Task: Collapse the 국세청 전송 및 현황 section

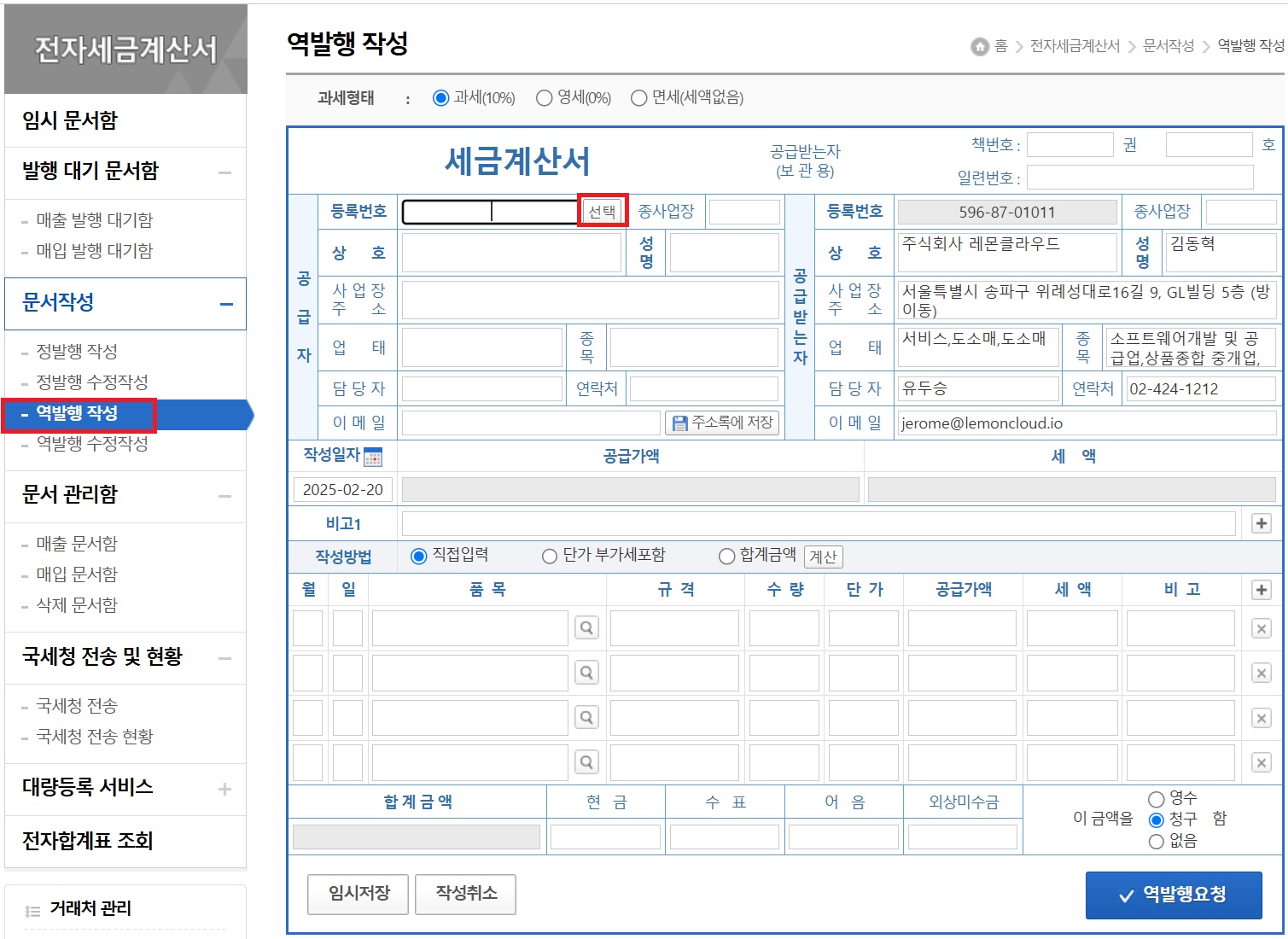Action: [224, 658]
